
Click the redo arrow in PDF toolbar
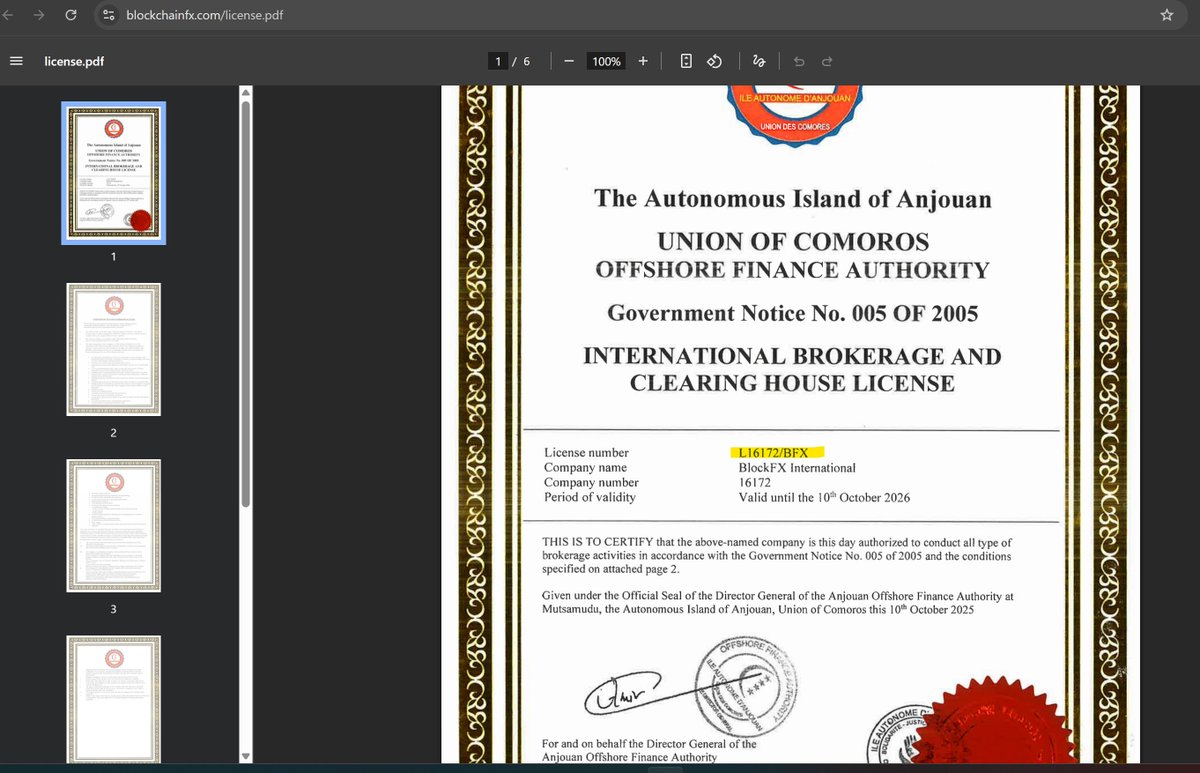[827, 61]
